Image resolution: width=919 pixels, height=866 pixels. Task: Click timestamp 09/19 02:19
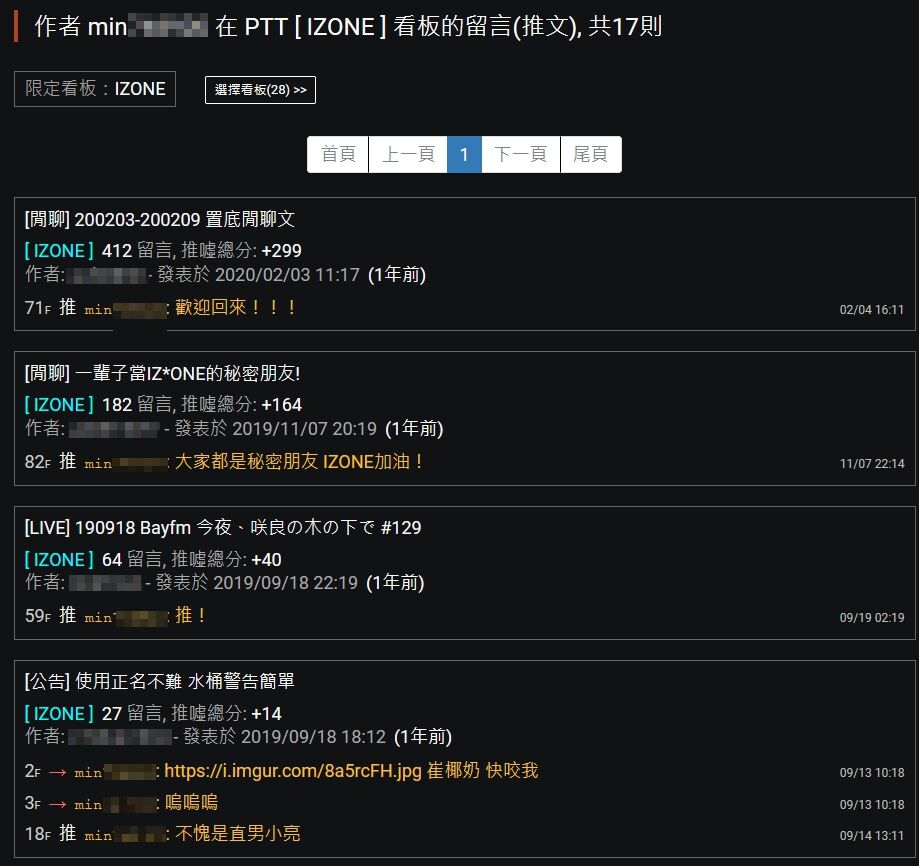point(872,618)
